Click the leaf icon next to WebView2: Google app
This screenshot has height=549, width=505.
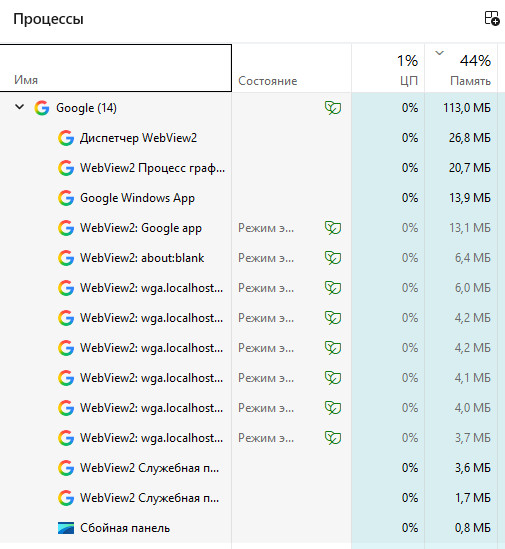333,228
